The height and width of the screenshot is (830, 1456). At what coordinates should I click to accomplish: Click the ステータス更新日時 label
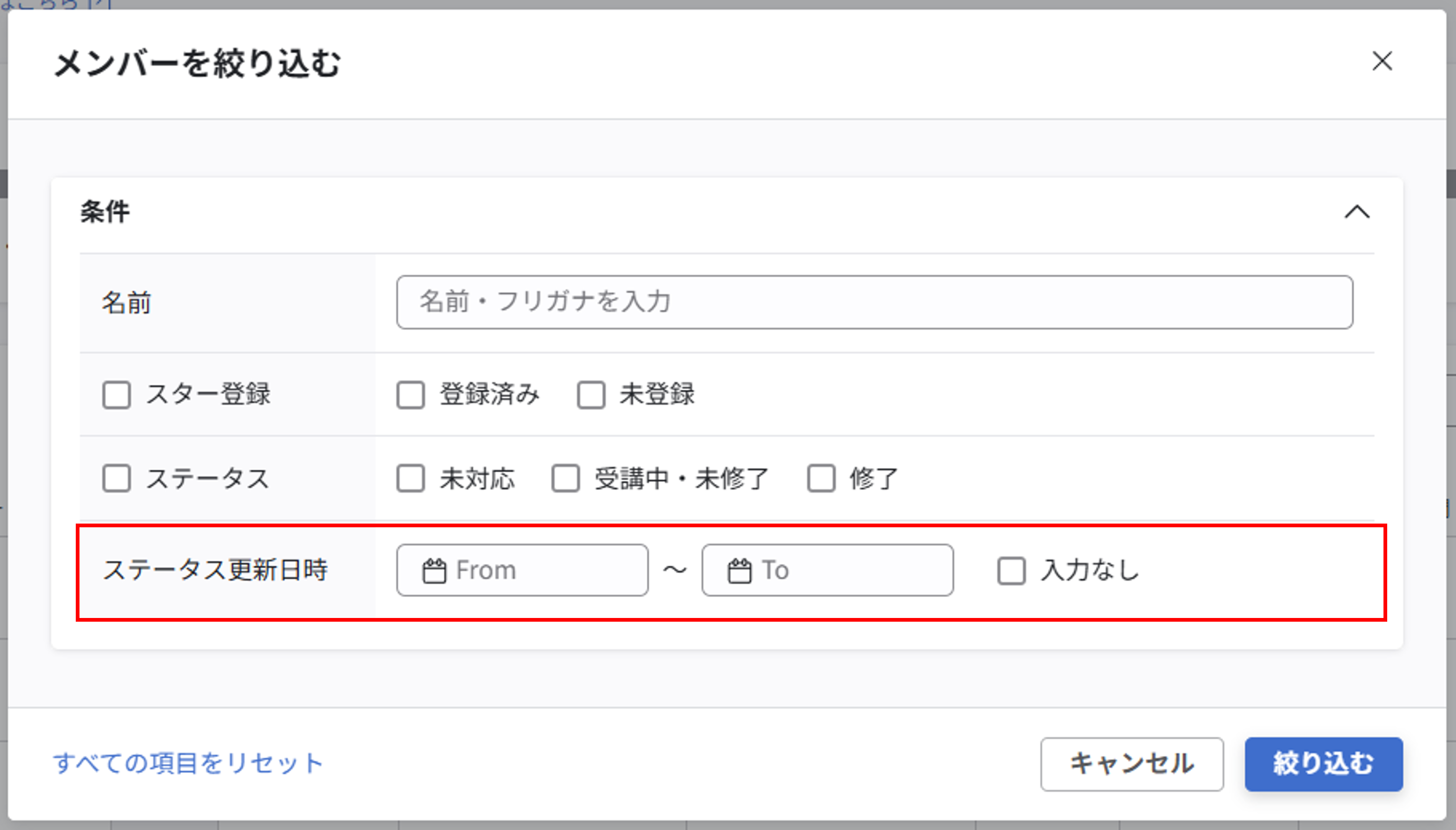(215, 570)
